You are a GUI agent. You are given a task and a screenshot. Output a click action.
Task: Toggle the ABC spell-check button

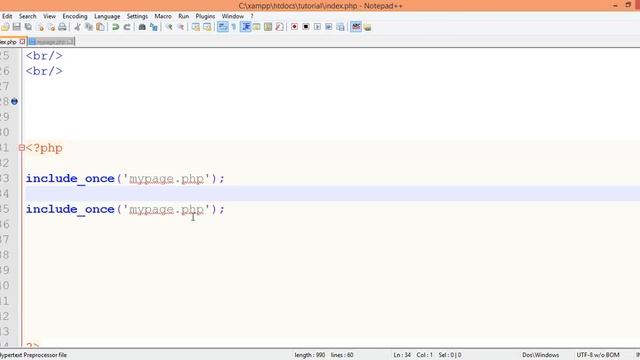(356, 27)
